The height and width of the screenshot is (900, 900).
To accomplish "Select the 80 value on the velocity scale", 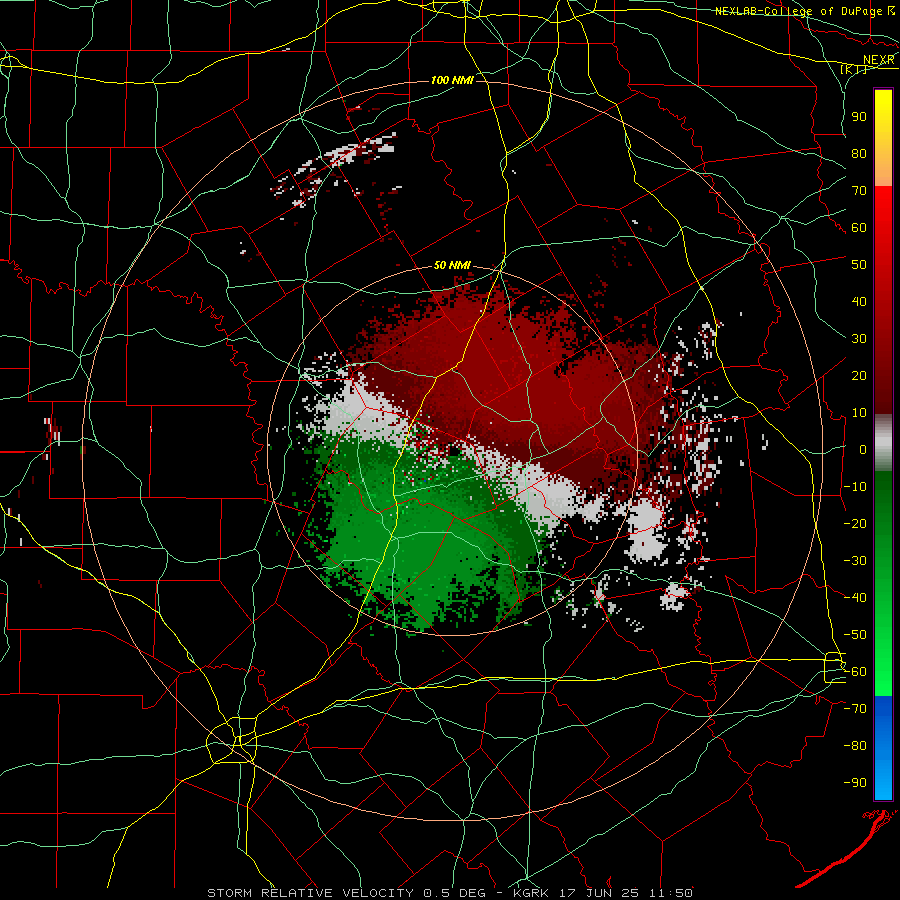I will tap(859, 153).
